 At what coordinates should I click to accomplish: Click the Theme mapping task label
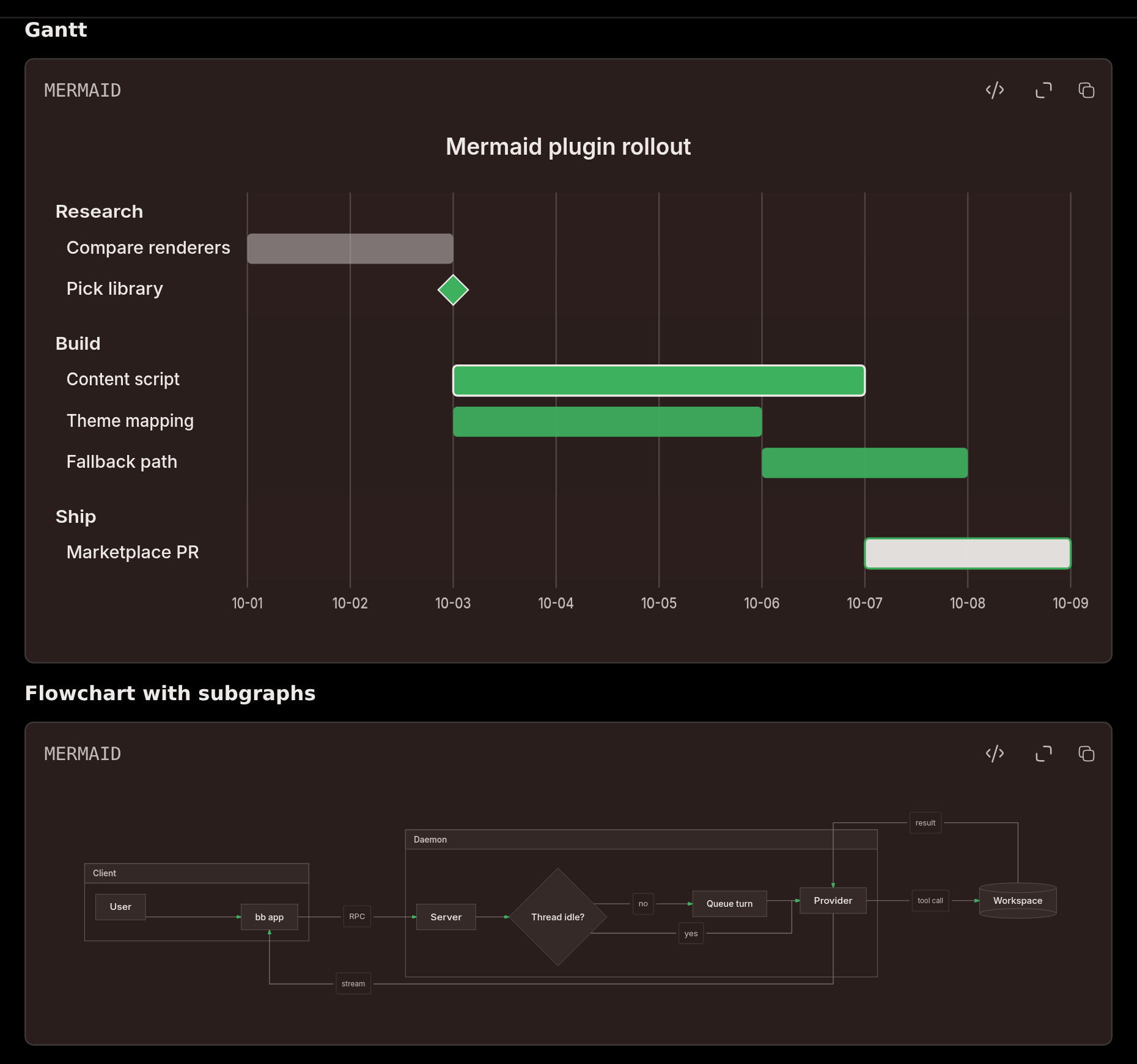[x=130, y=421]
